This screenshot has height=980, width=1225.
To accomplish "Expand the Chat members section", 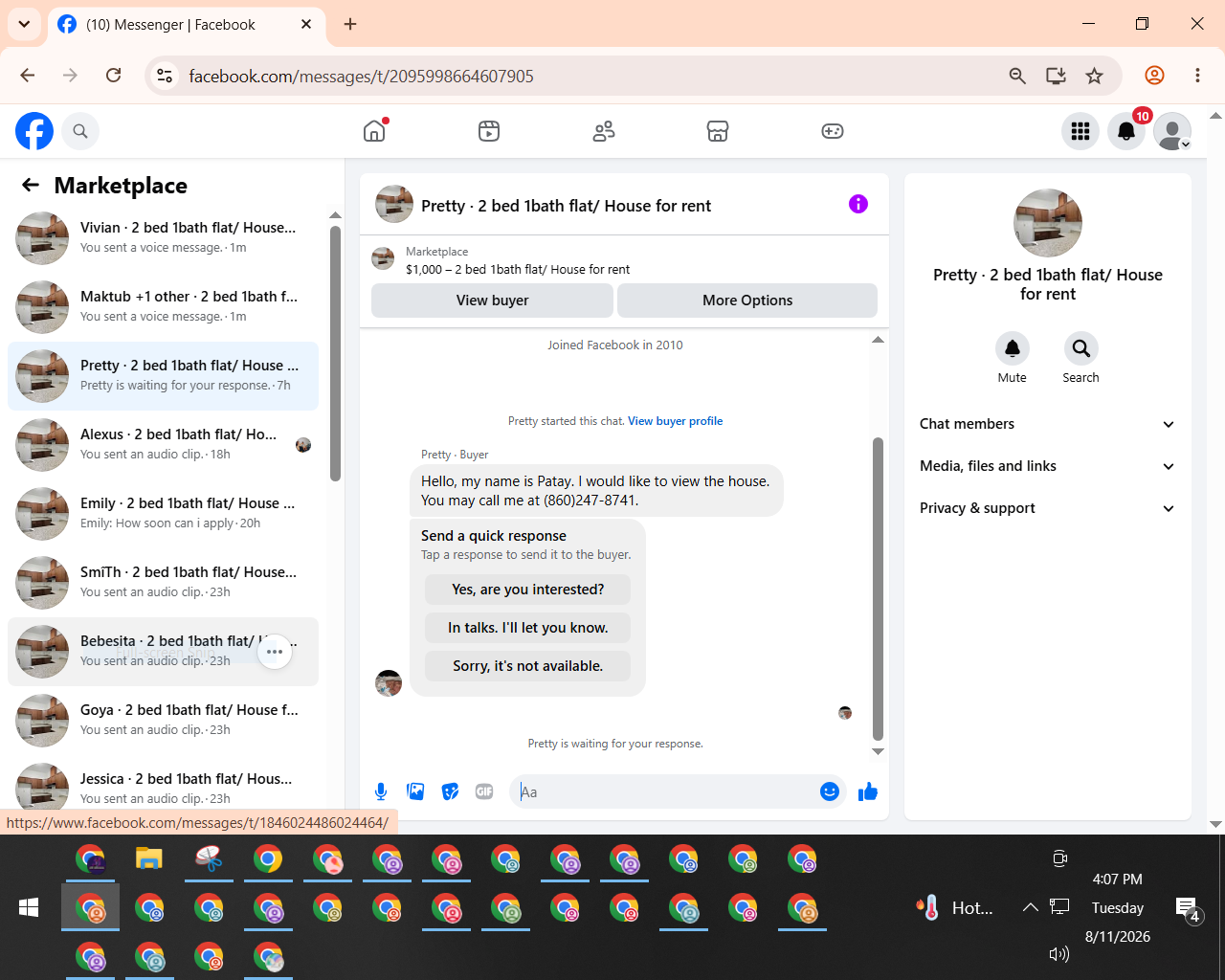I will [1048, 424].
